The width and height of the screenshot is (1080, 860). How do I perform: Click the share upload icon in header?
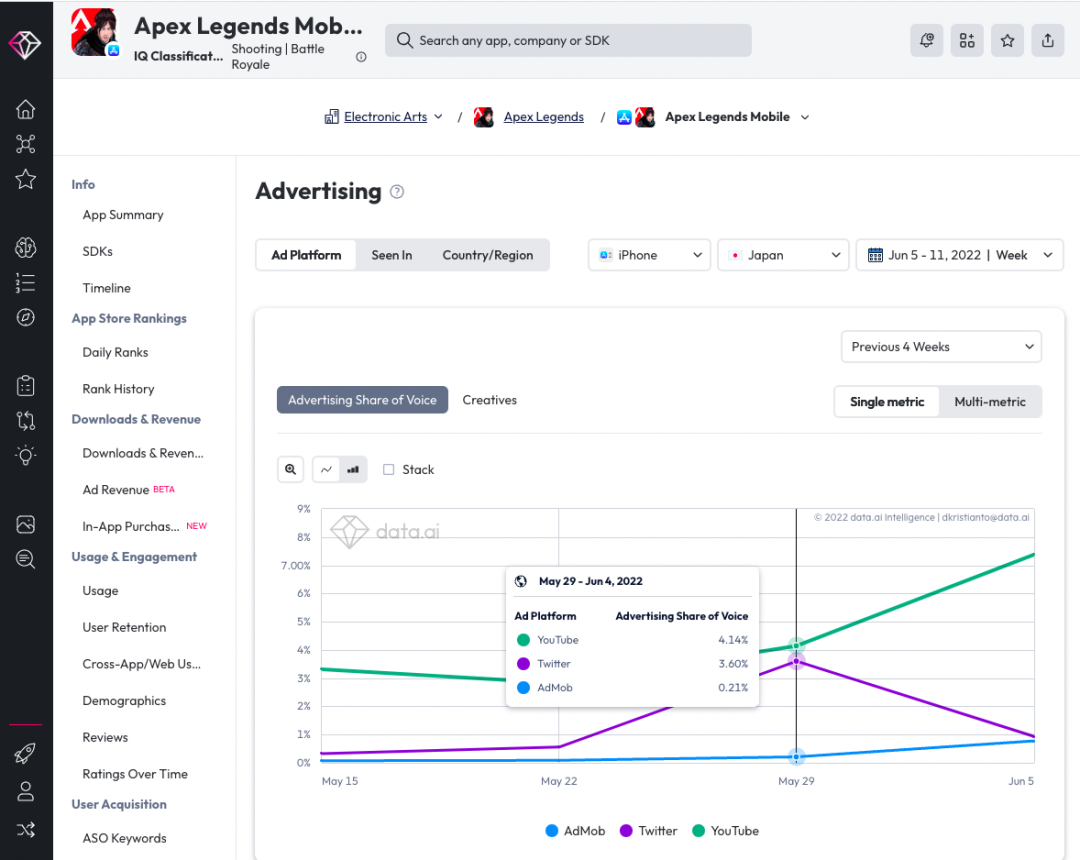pos(1047,40)
